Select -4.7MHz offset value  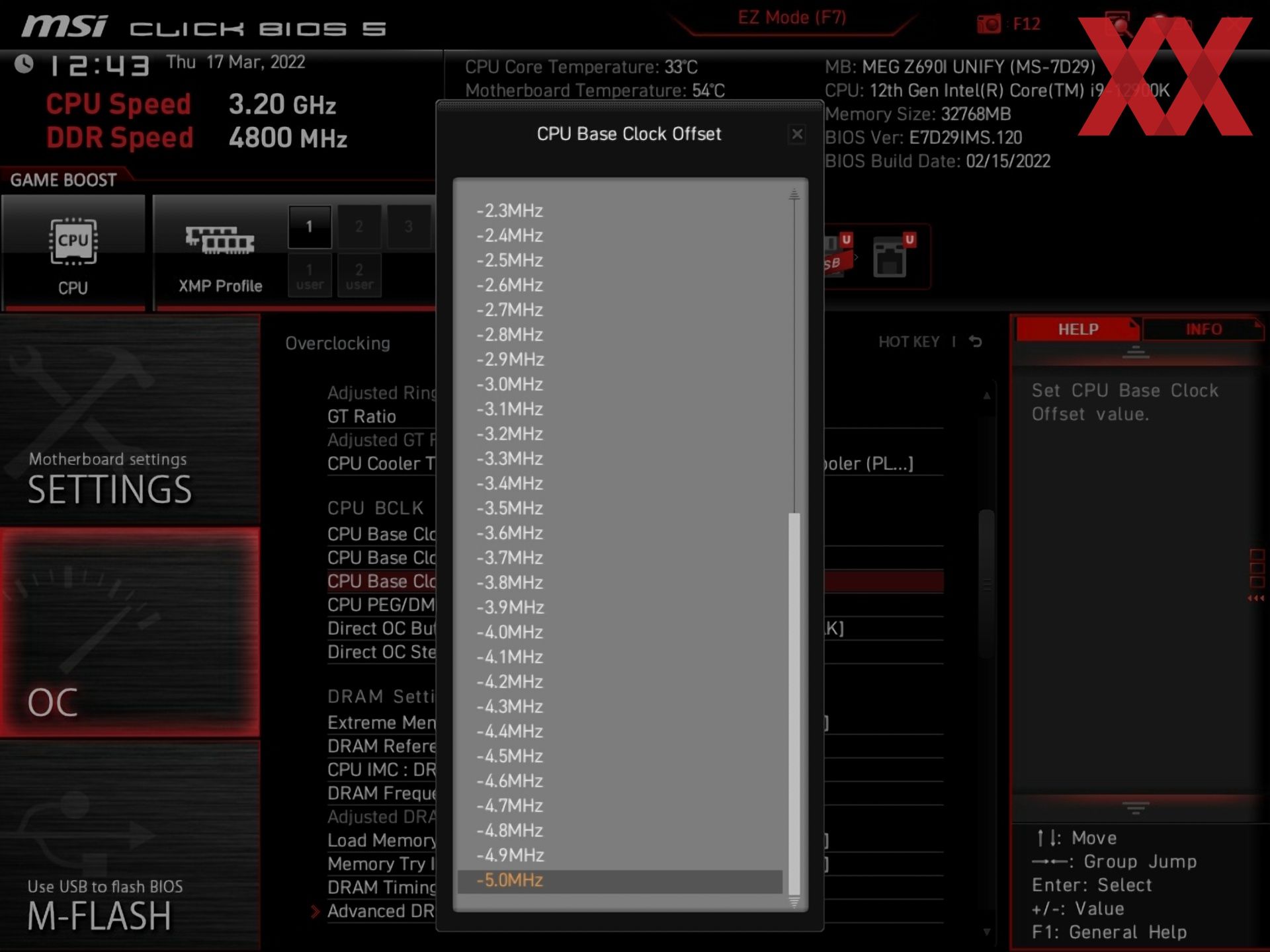[x=509, y=806]
